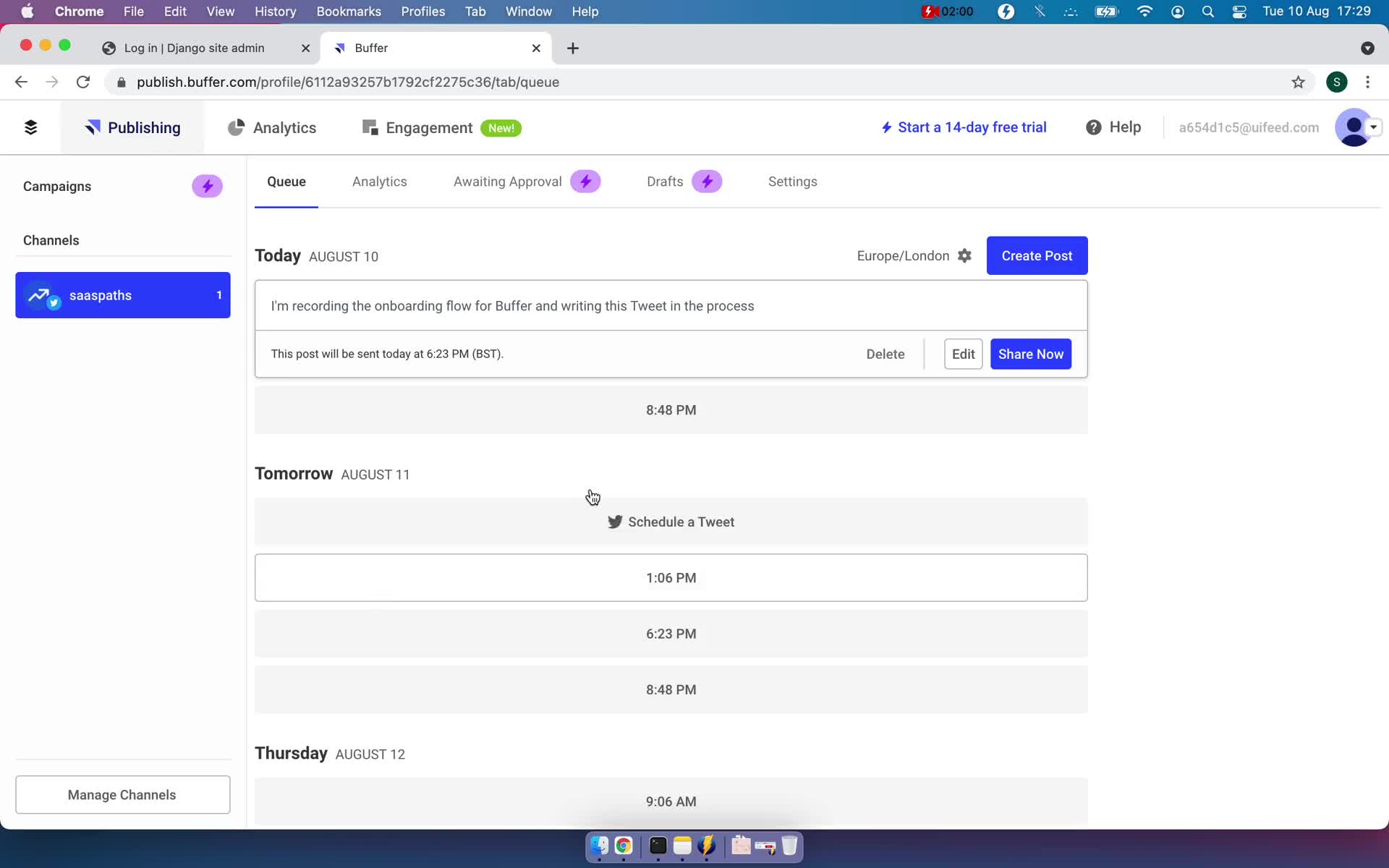The image size is (1389, 868).
Task: Go back in browser
Action: 21,82
